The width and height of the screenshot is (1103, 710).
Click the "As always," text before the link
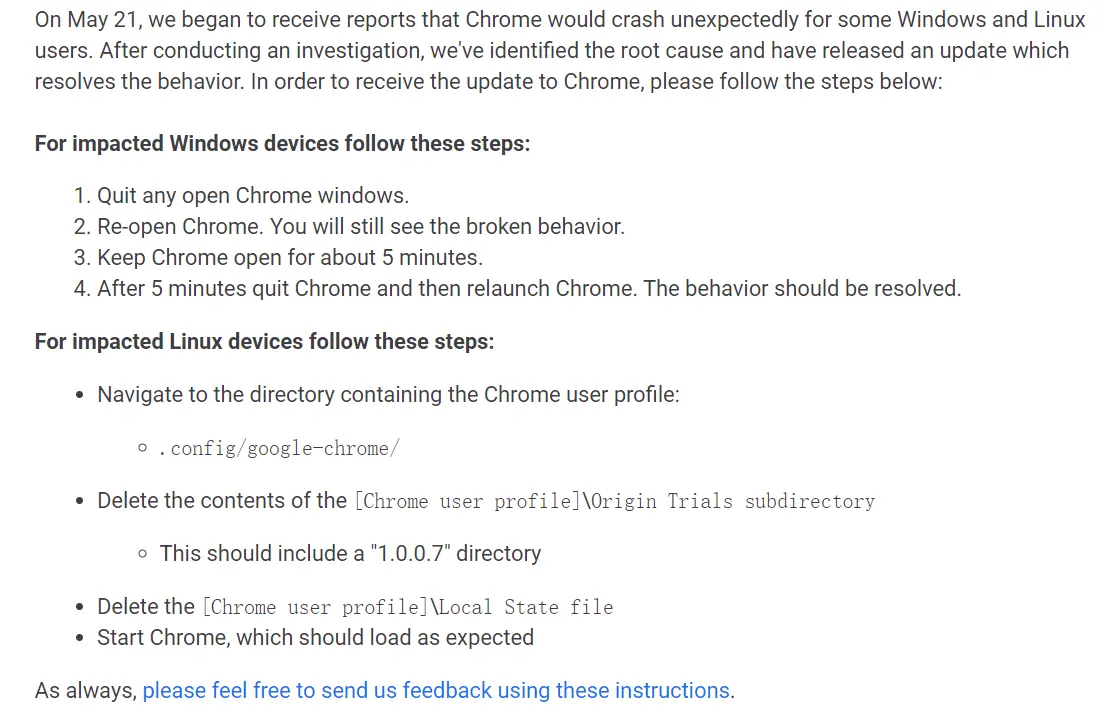[85, 691]
